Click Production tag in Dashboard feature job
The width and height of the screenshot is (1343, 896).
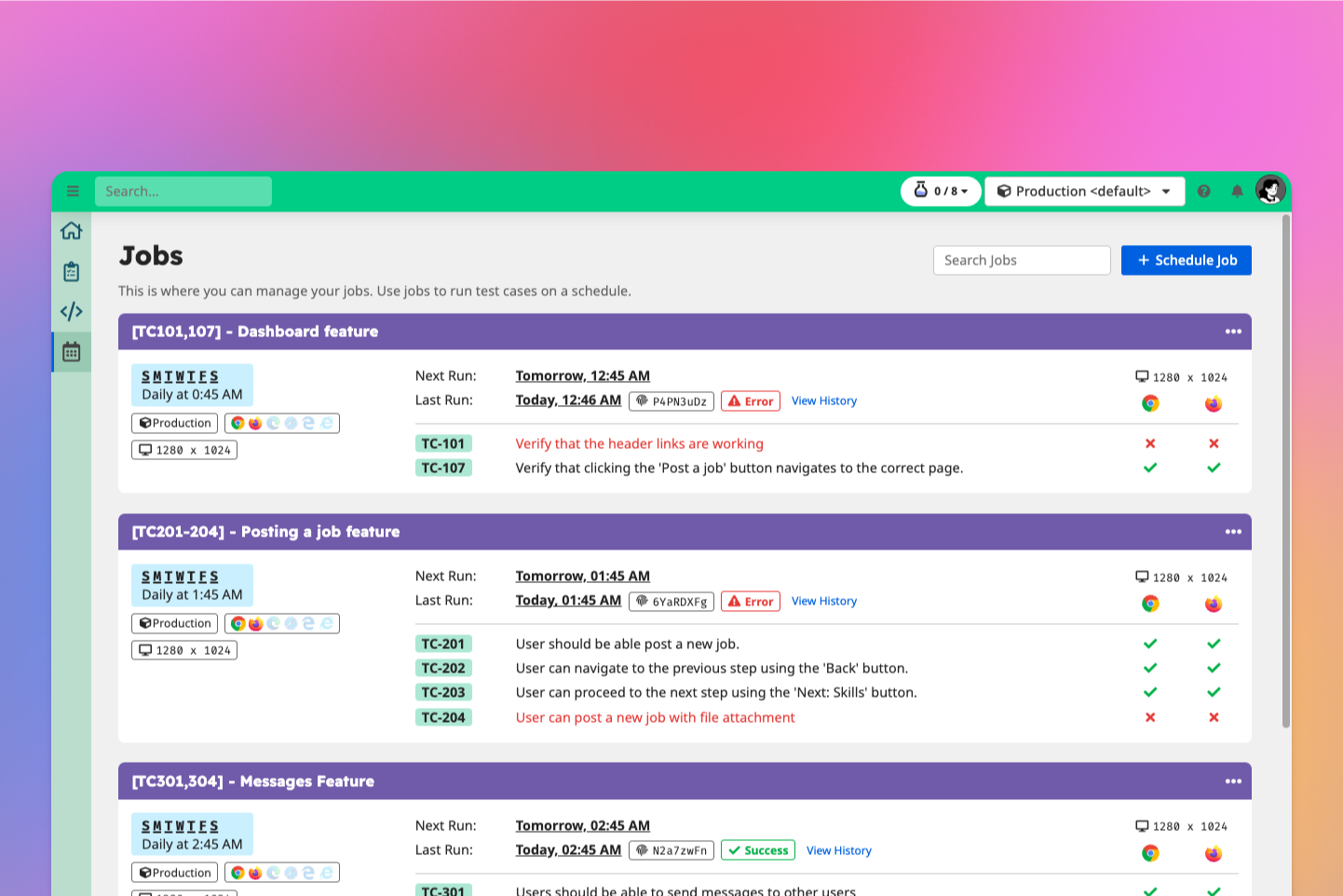174,423
